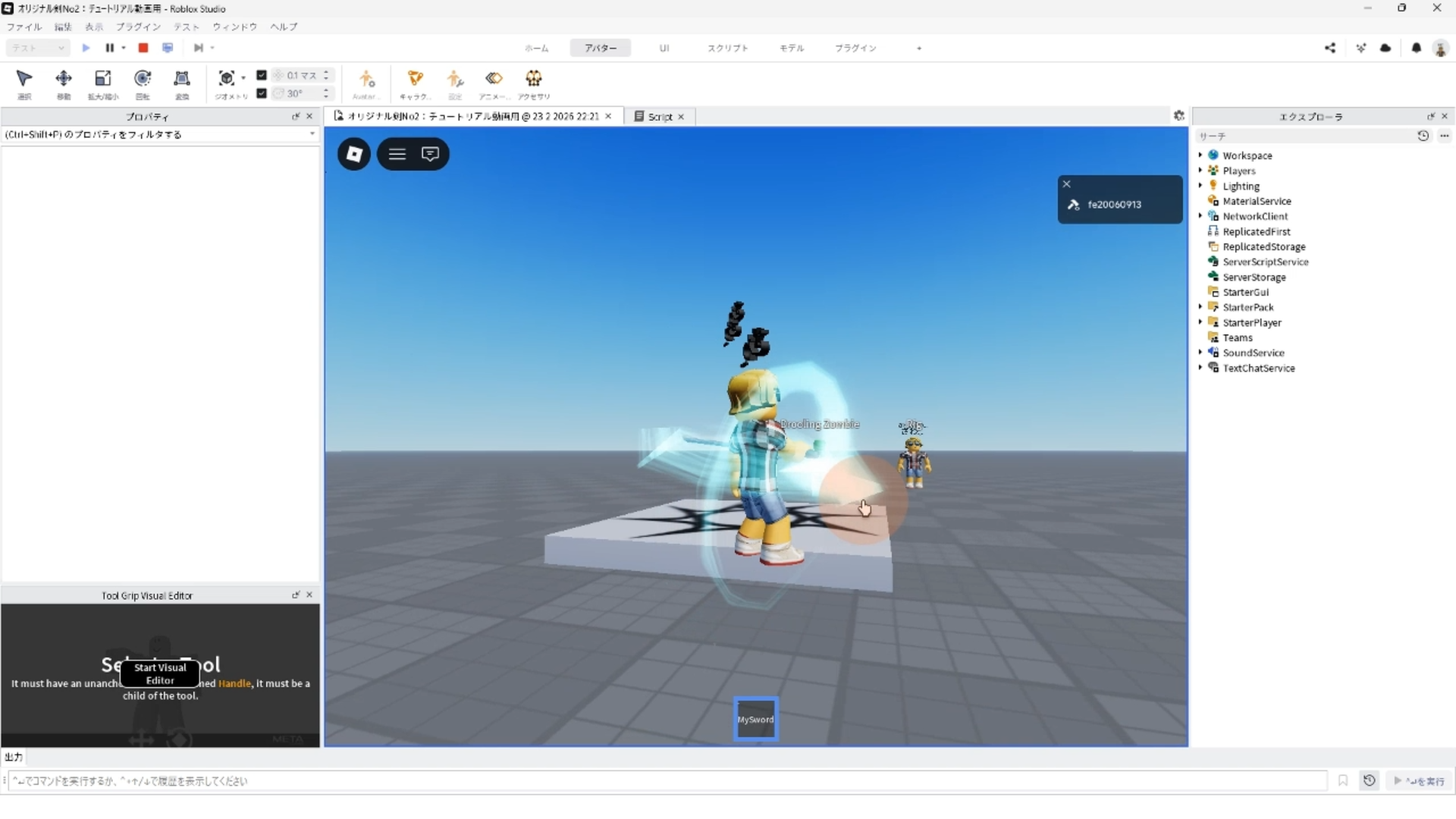Viewport: 1456px width, 819px height.
Task: Toggle the 30° rotation snap checkbox
Action: coord(262,93)
